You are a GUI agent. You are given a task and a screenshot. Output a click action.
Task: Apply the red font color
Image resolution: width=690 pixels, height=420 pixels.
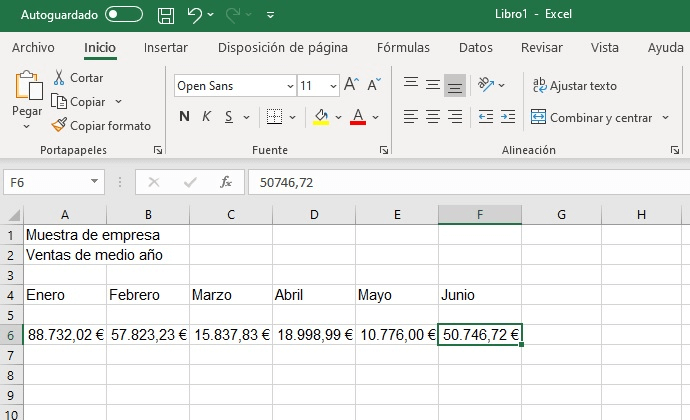358,117
